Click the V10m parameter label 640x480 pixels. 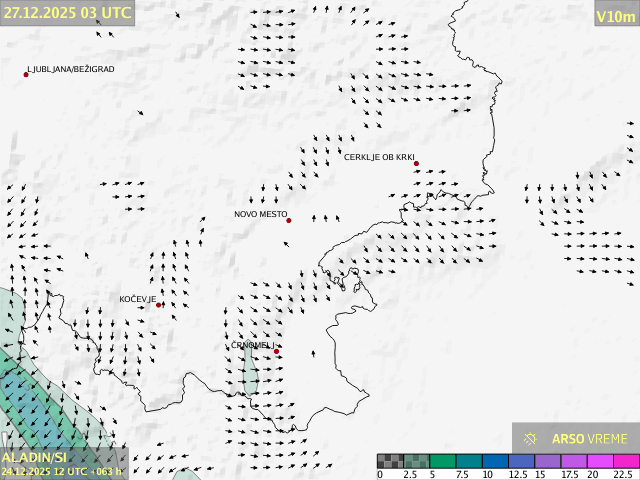click(x=615, y=15)
